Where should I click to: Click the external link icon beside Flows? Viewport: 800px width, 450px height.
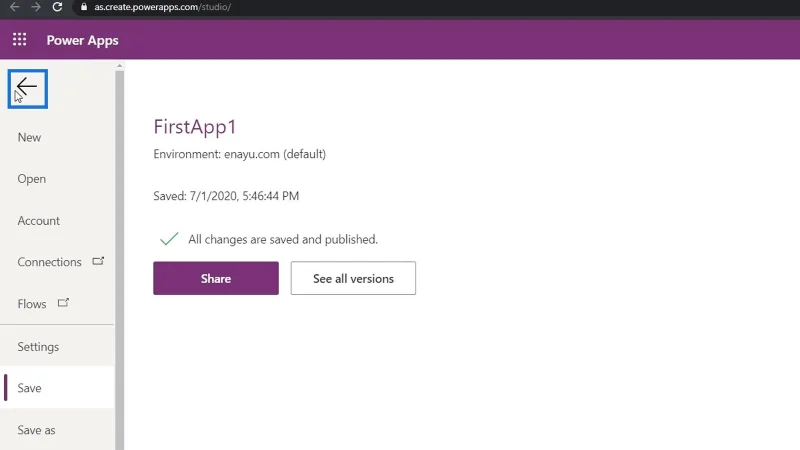[63, 303]
